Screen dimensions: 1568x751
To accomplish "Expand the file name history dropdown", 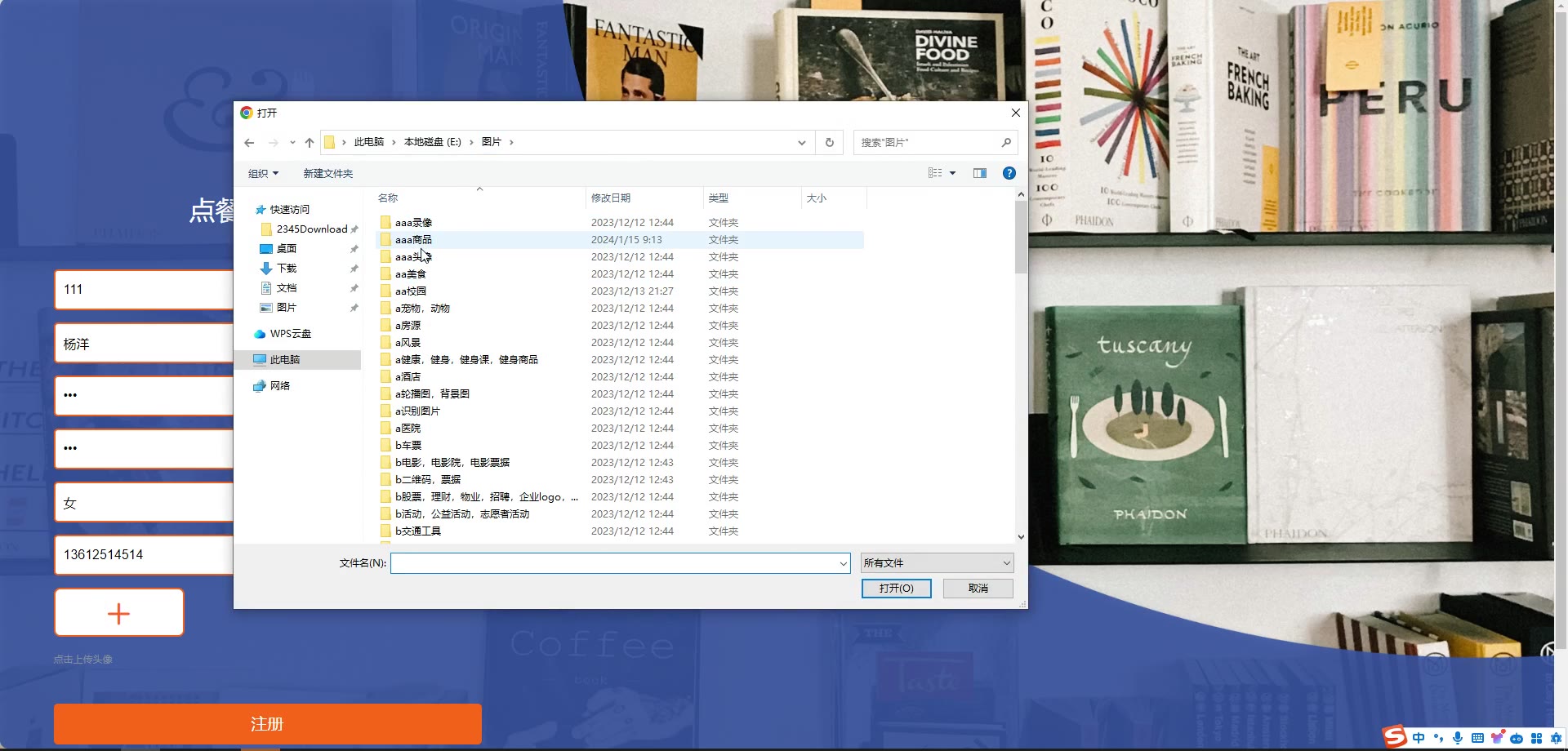I will click(x=844, y=563).
